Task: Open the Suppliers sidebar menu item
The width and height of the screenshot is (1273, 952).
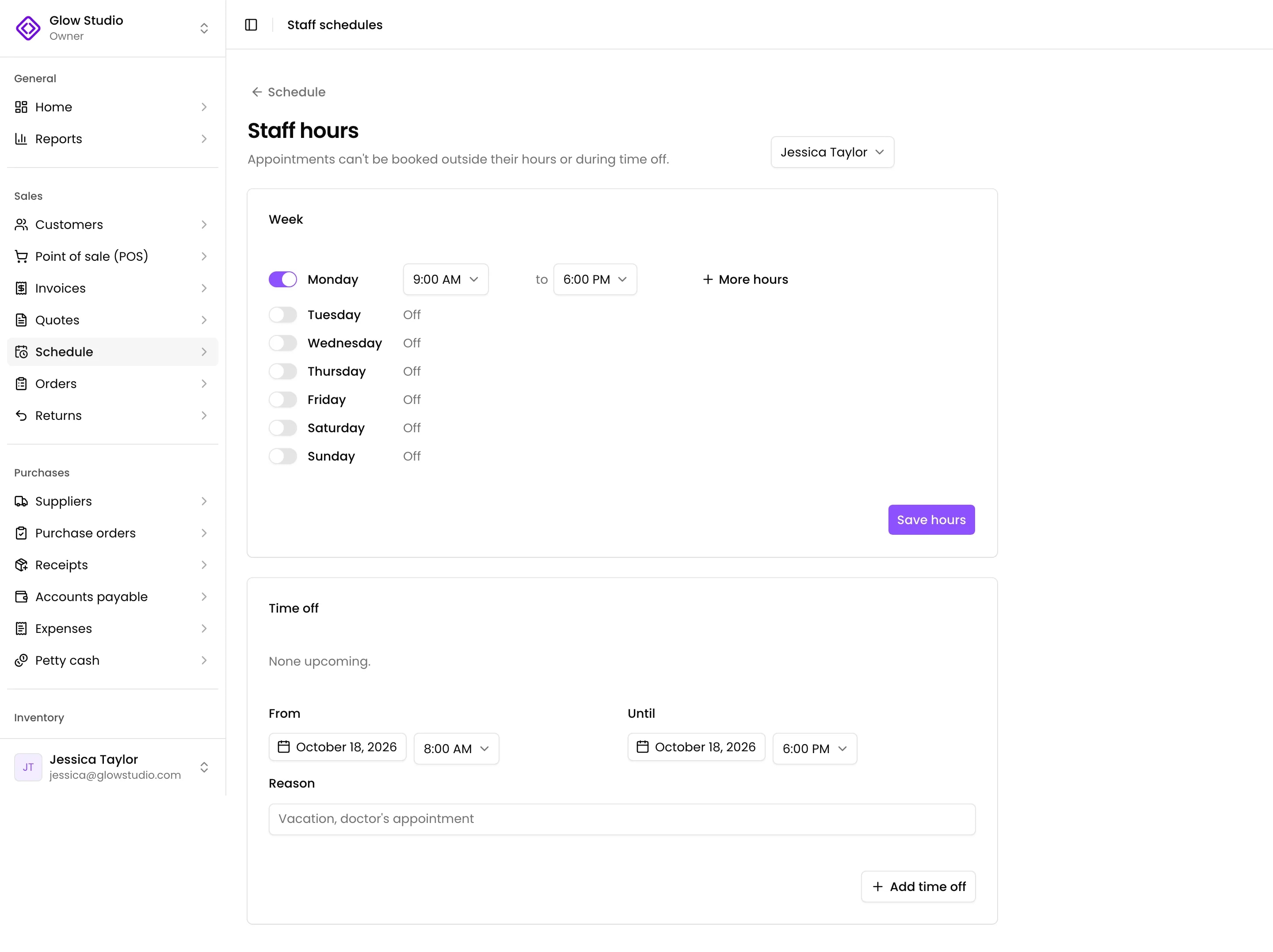Action: coord(113,501)
